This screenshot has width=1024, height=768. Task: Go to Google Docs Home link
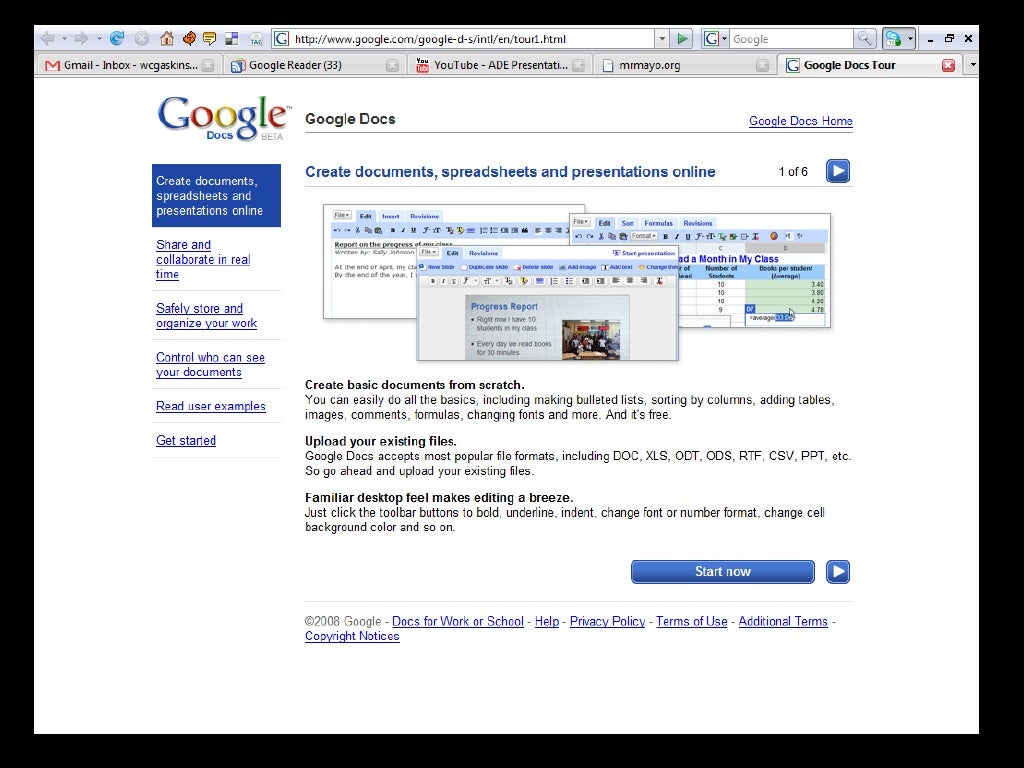pos(801,121)
